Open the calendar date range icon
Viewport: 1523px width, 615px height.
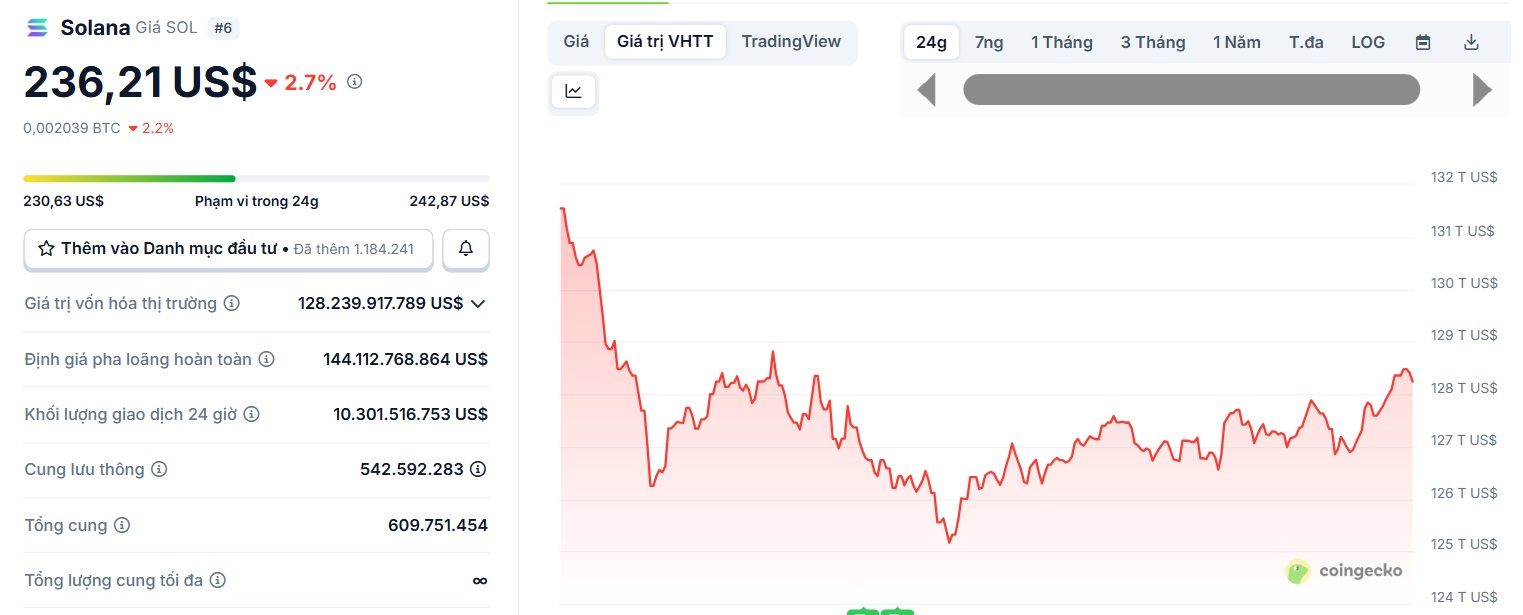point(1422,42)
